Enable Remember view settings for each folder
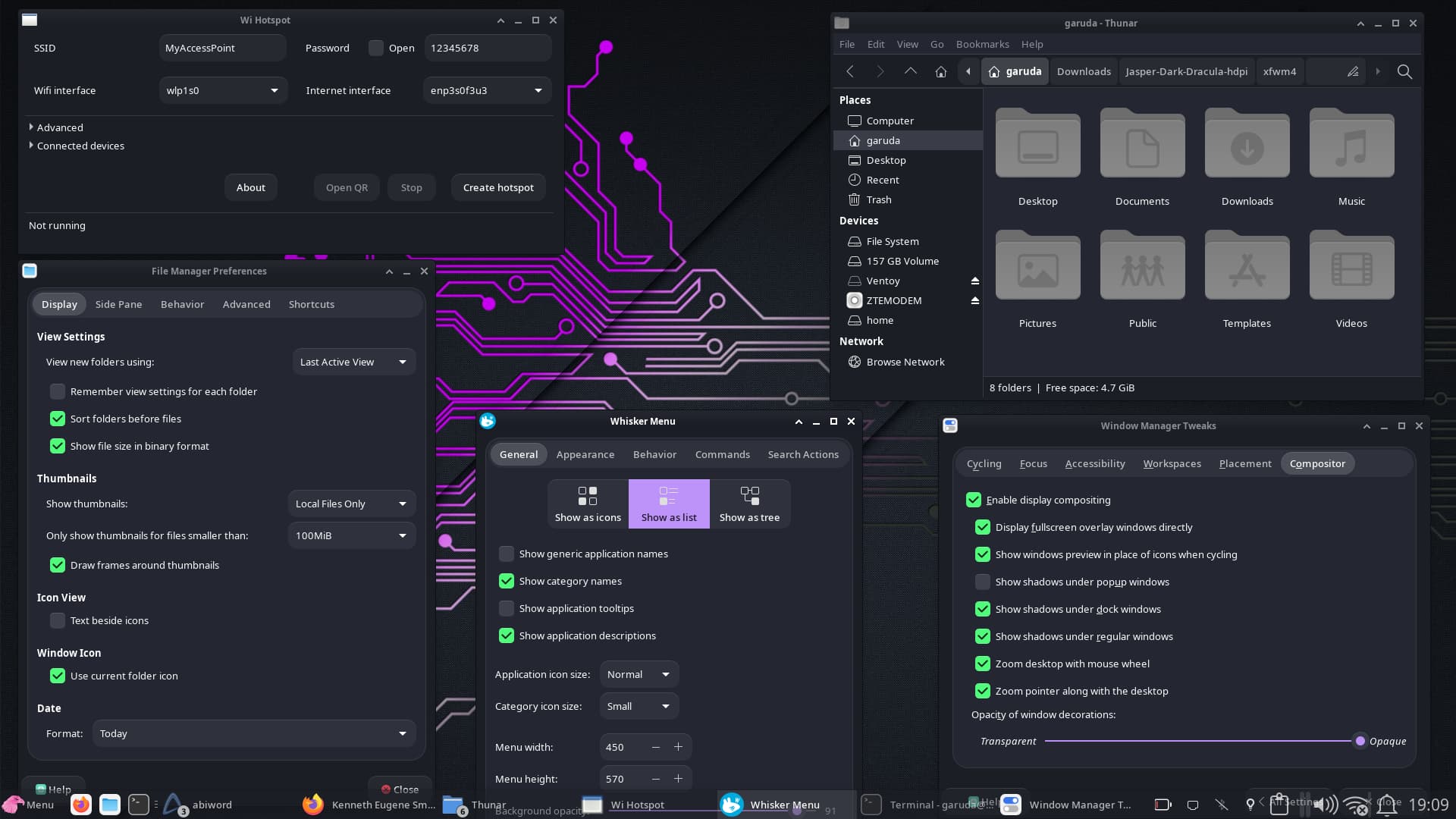Viewport: 1456px width, 819px height. click(x=58, y=391)
